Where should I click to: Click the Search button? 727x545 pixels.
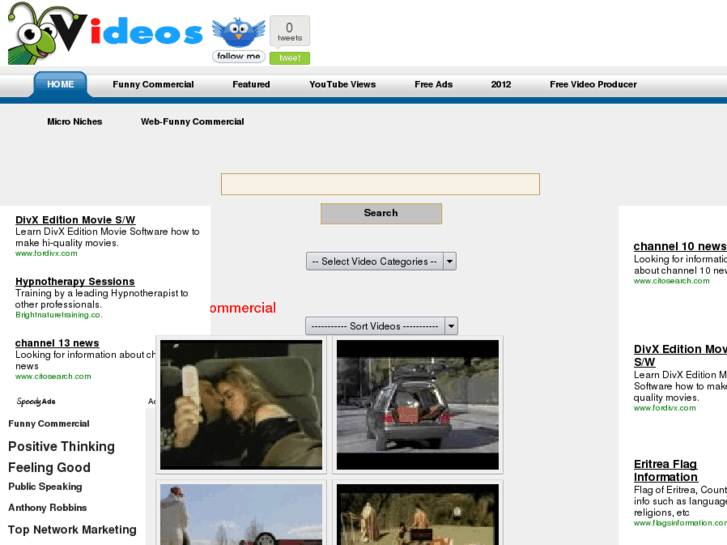(x=381, y=213)
